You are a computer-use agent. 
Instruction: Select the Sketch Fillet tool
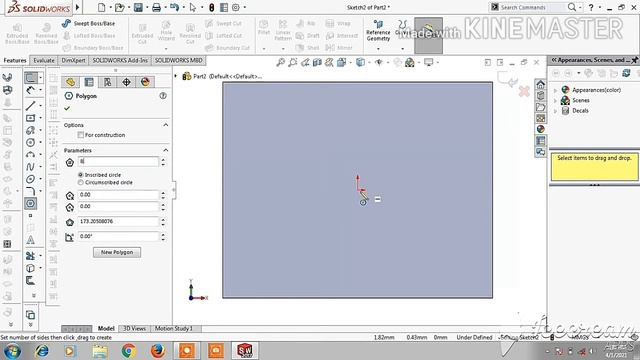click(x=31, y=191)
